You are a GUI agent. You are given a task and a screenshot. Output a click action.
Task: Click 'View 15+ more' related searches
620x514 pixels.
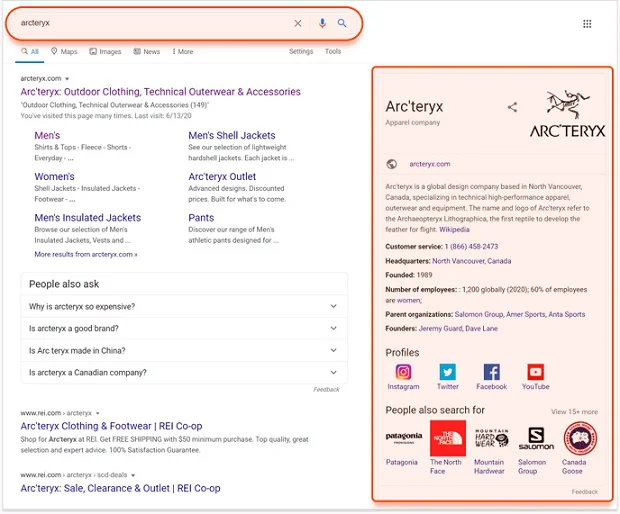coord(575,412)
